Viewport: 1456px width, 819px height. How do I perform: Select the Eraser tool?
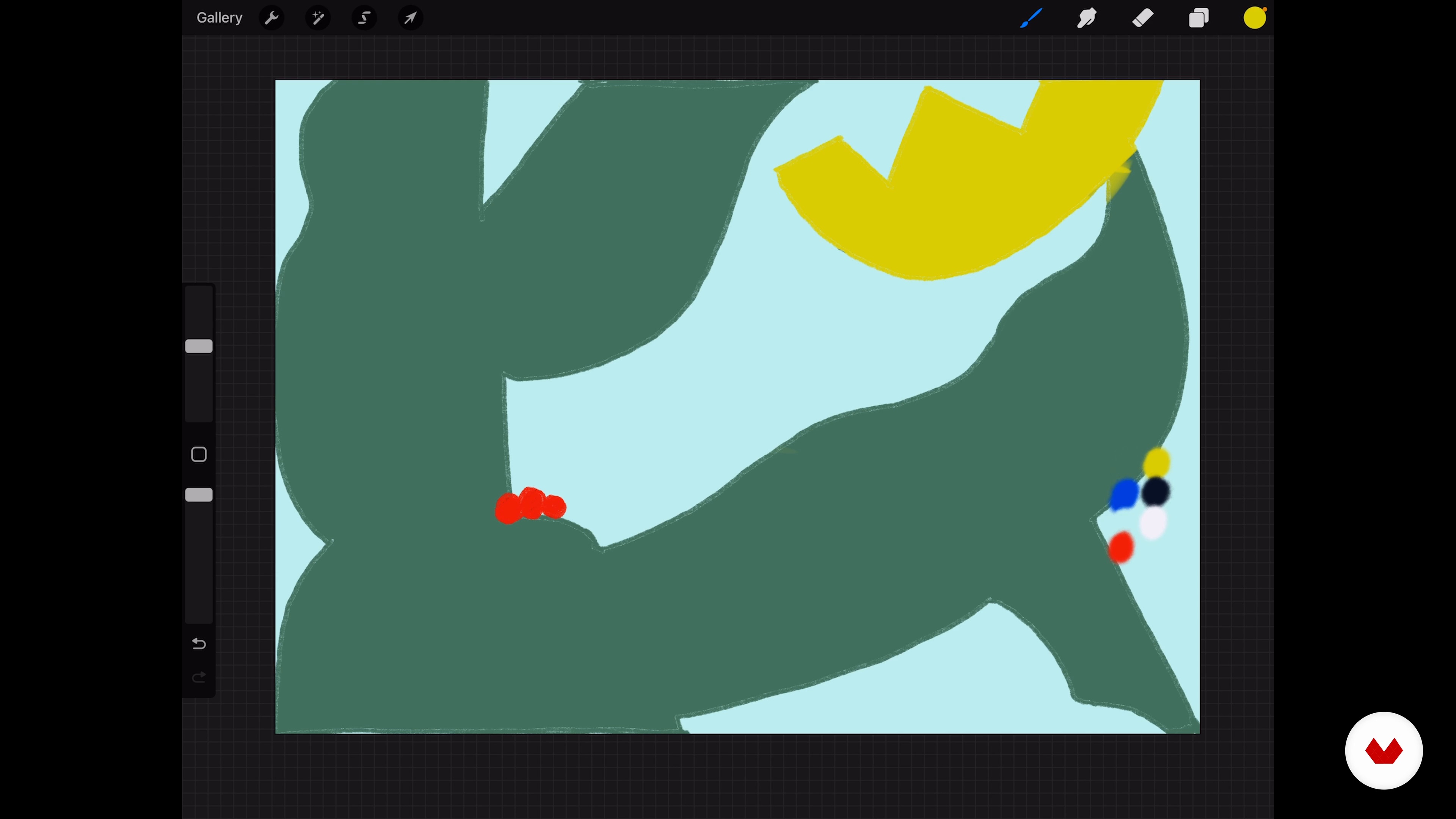(1143, 18)
